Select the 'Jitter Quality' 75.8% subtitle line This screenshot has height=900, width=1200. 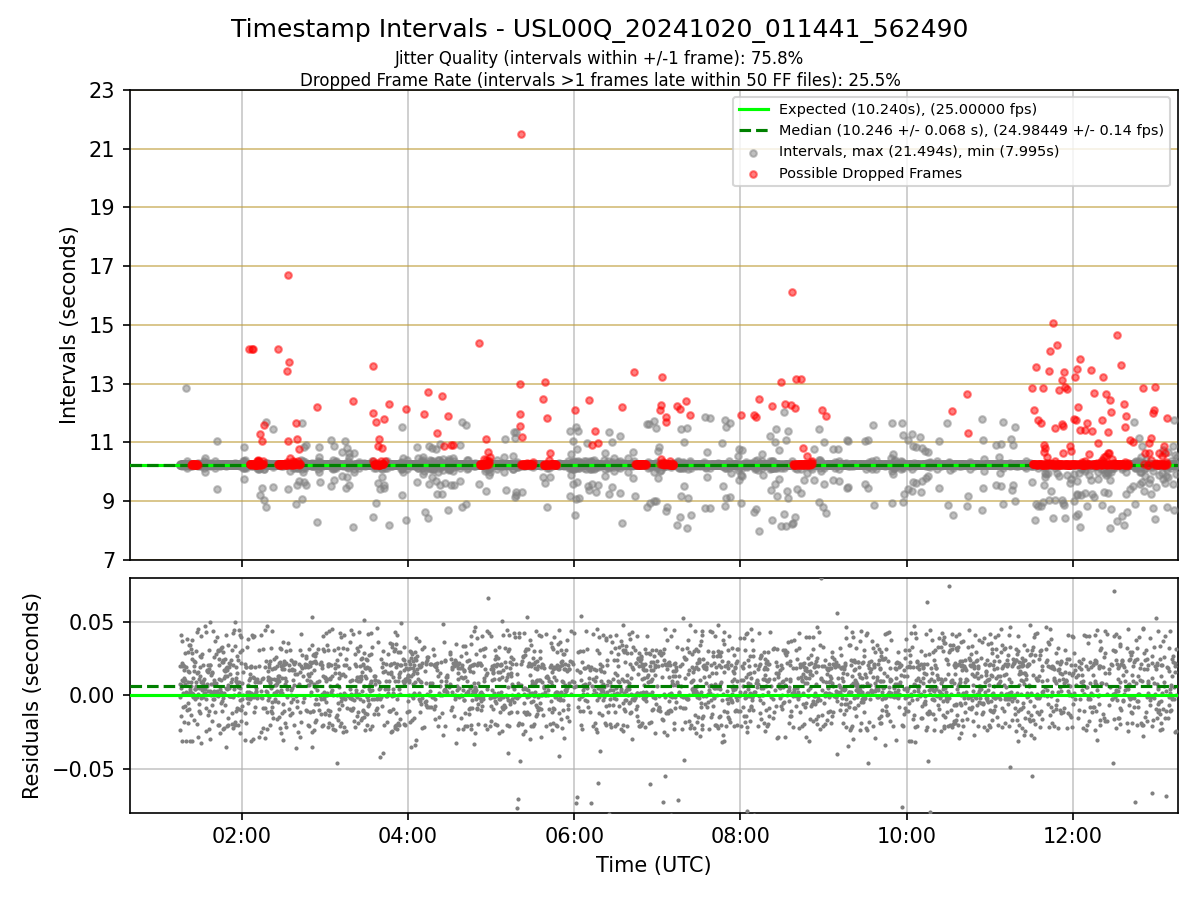tap(599, 58)
